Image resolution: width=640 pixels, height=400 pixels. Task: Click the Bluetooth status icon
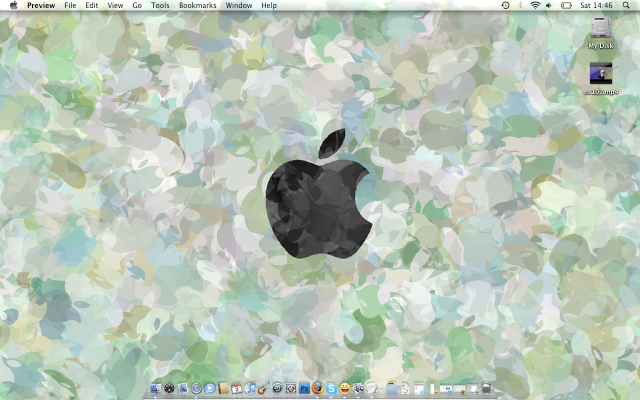[520, 5]
